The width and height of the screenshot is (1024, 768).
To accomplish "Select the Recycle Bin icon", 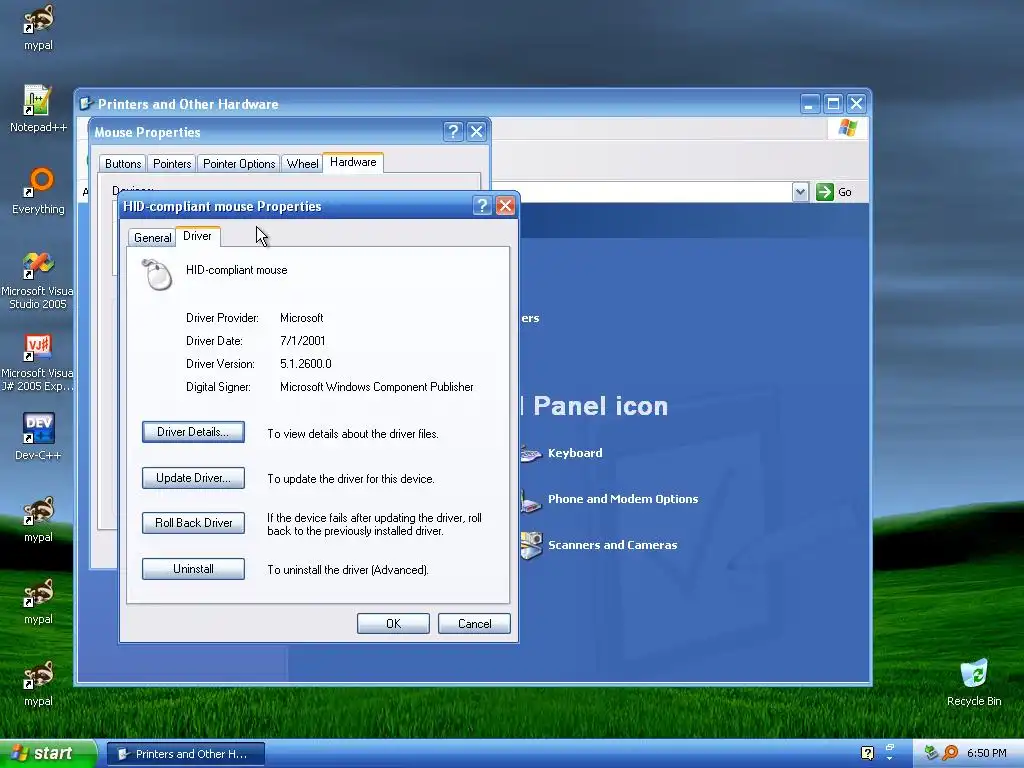I will (974, 682).
